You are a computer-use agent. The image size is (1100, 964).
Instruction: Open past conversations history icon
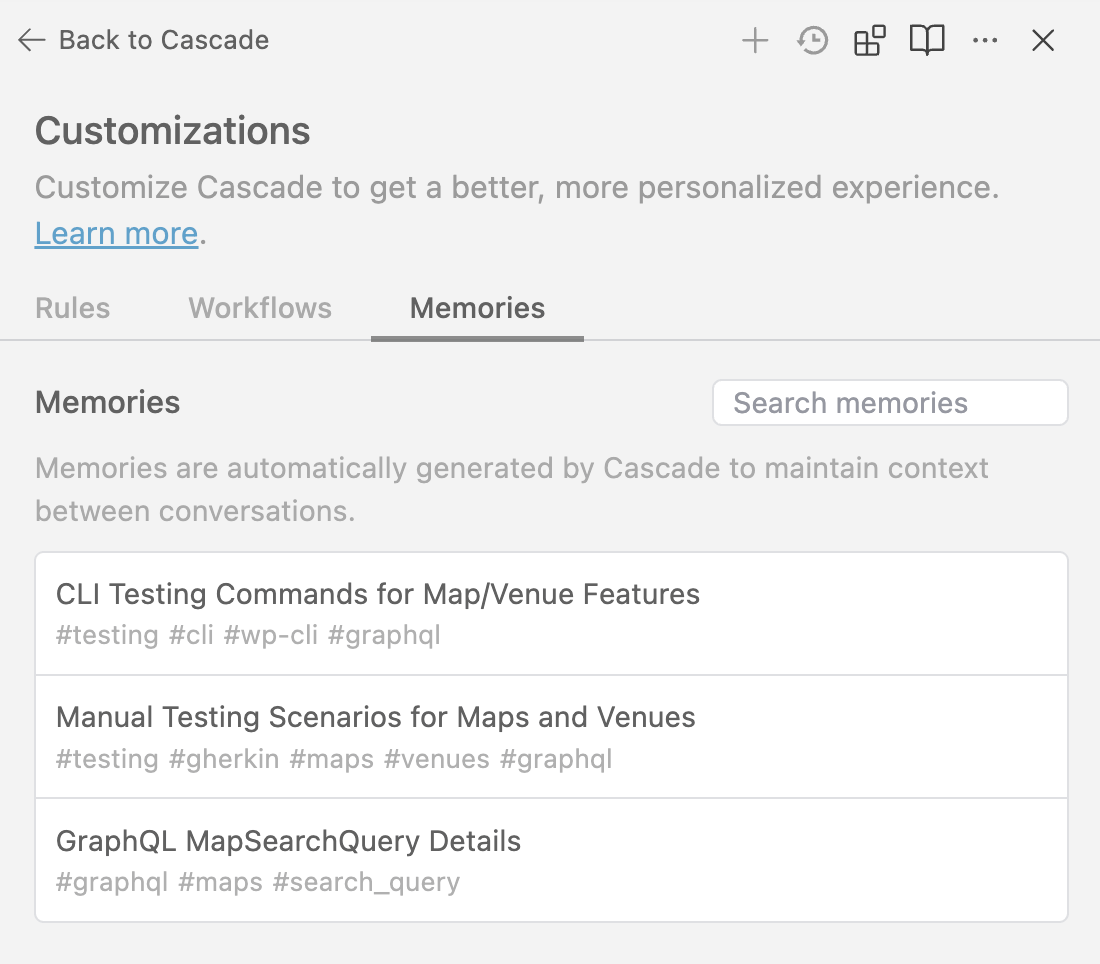click(812, 41)
